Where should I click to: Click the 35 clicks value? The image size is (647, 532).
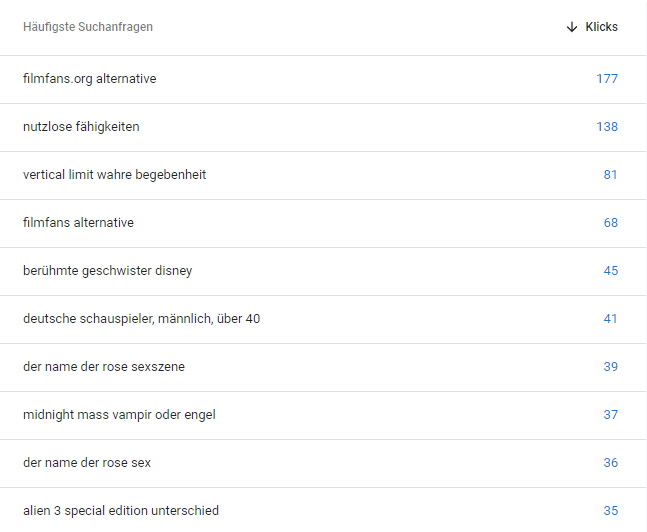[610, 511]
